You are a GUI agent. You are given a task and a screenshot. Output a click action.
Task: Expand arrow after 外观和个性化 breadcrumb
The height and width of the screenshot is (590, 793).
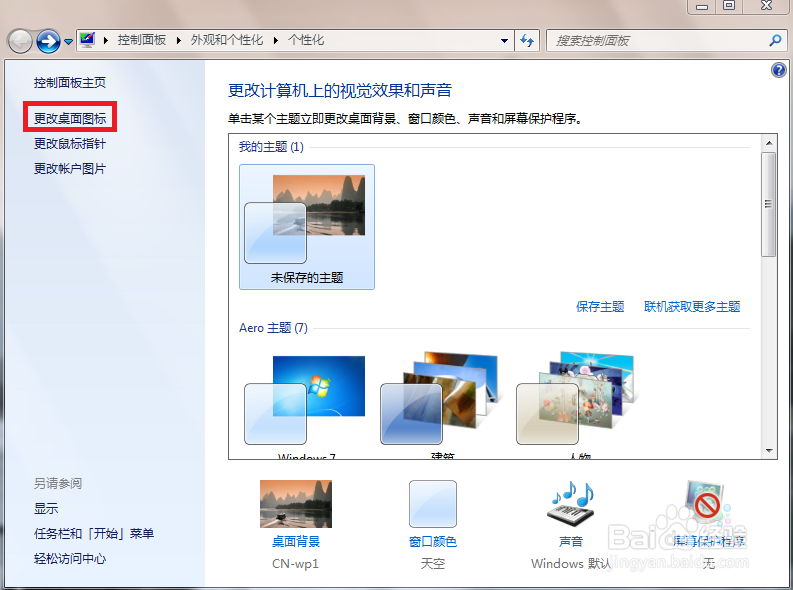coord(276,40)
